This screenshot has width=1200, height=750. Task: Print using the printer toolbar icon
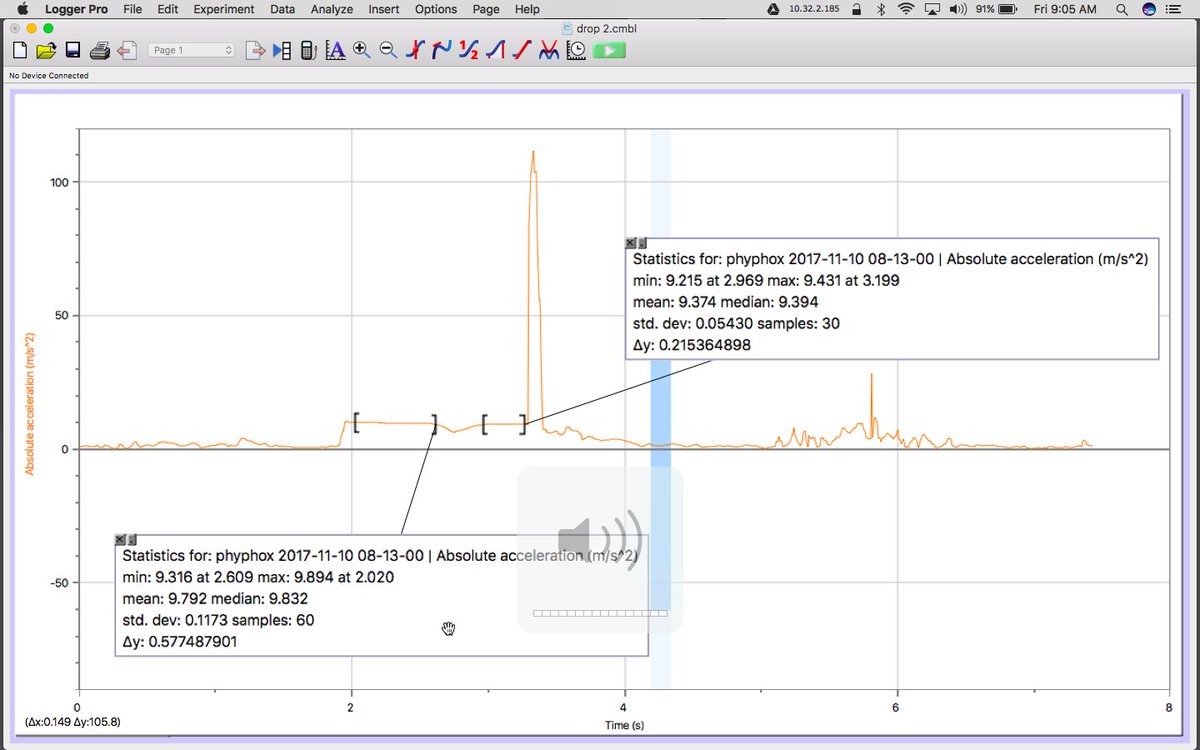tap(99, 50)
